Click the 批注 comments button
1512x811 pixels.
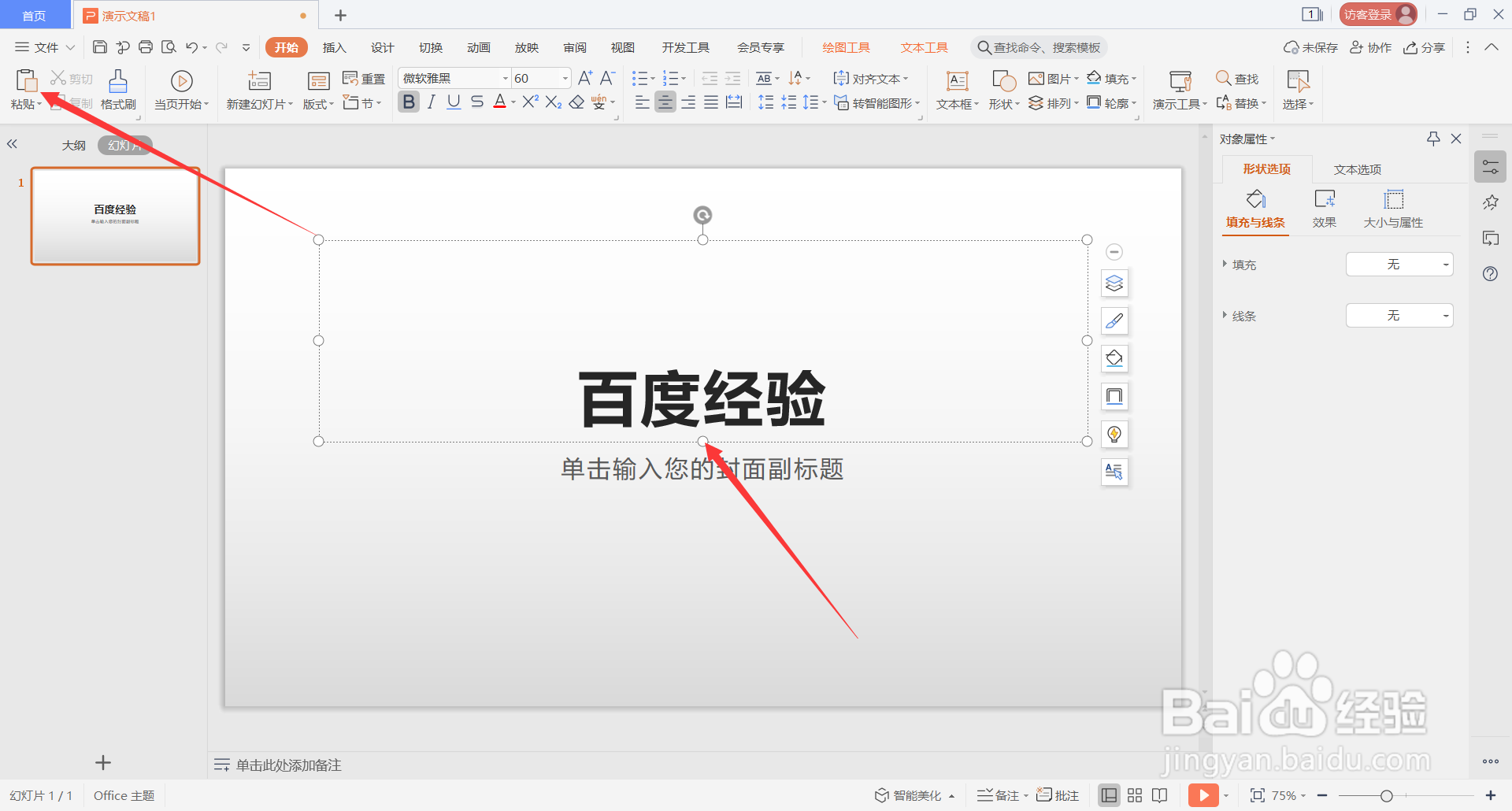[x=1058, y=795]
